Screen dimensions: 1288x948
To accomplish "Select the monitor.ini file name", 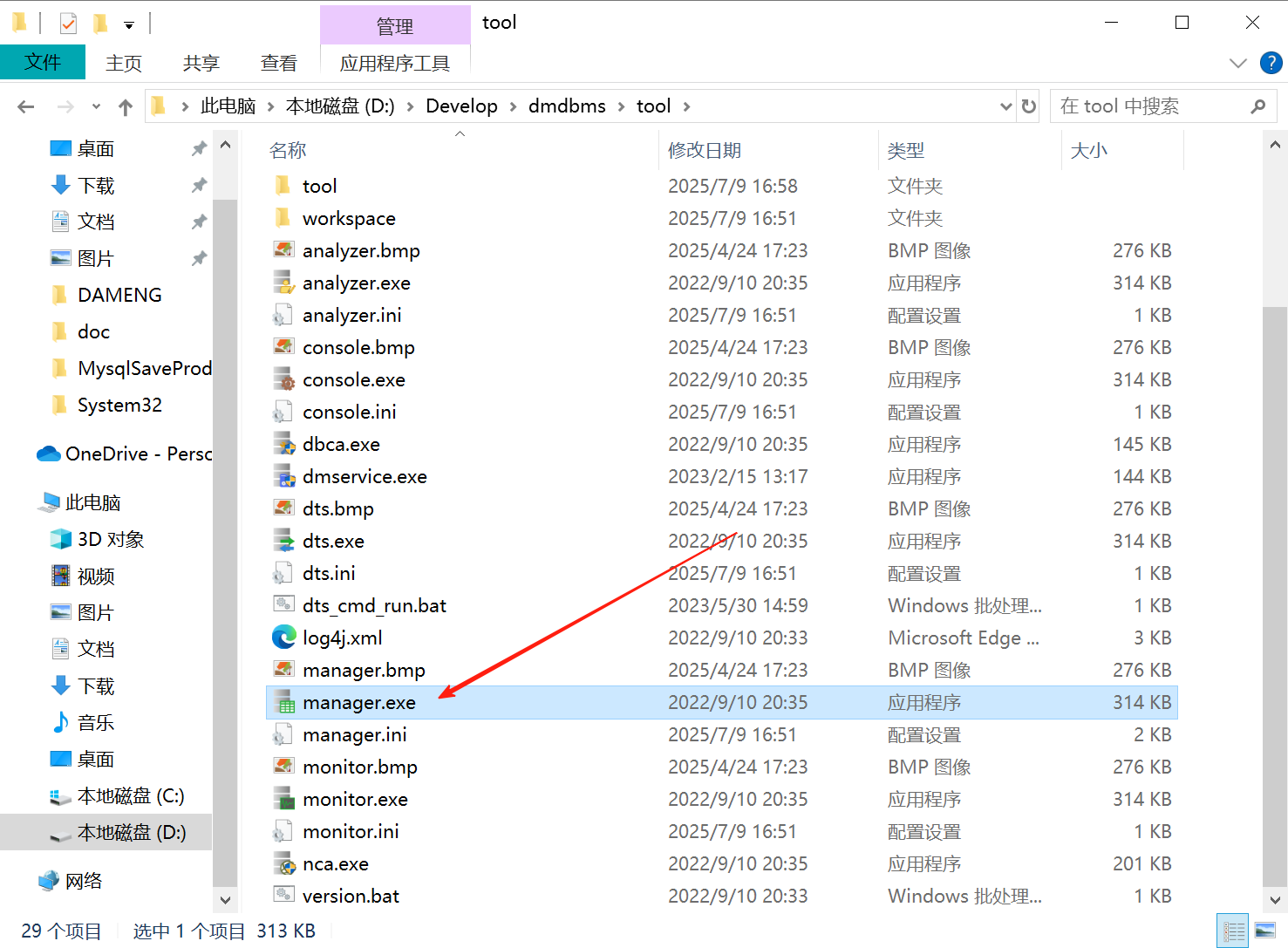I will (x=351, y=831).
